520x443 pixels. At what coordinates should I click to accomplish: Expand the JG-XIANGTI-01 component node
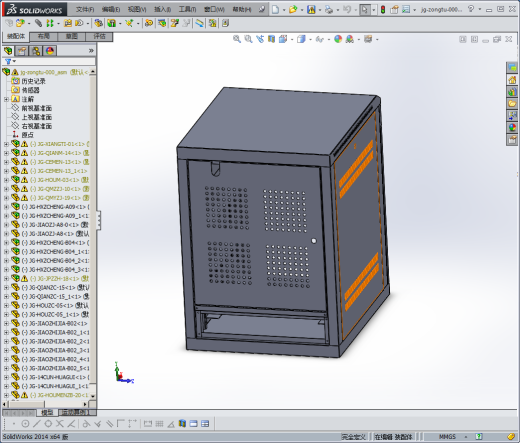pos(6,144)
